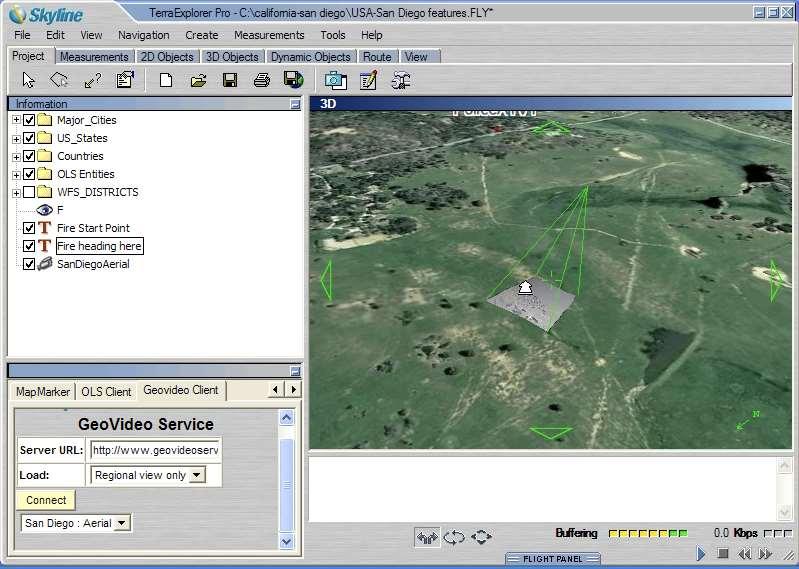
Task: Expand the WFS_DISTRICTS folder
Action: coord(16,193)
